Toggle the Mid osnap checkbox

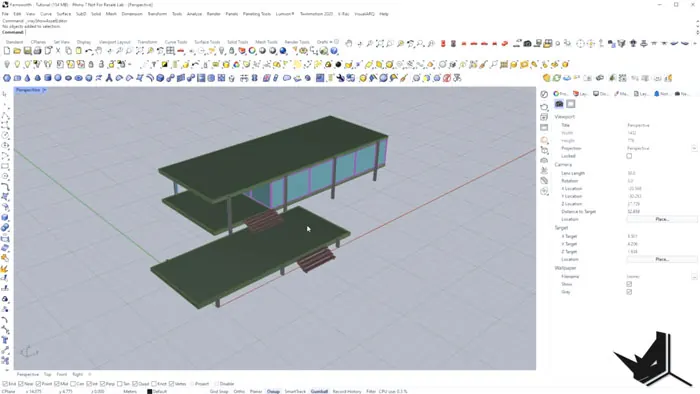point(57,384)
